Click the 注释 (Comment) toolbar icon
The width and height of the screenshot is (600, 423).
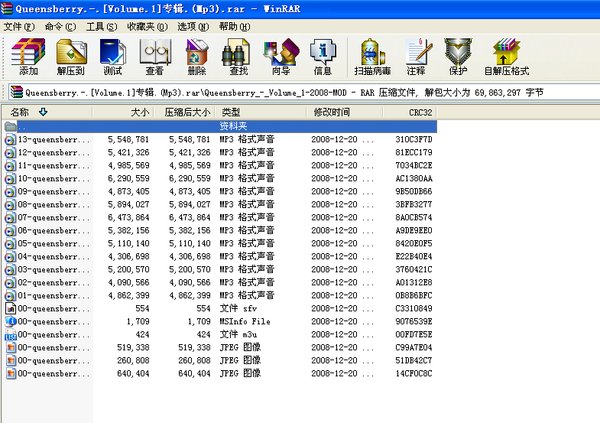tap(417, 56)
